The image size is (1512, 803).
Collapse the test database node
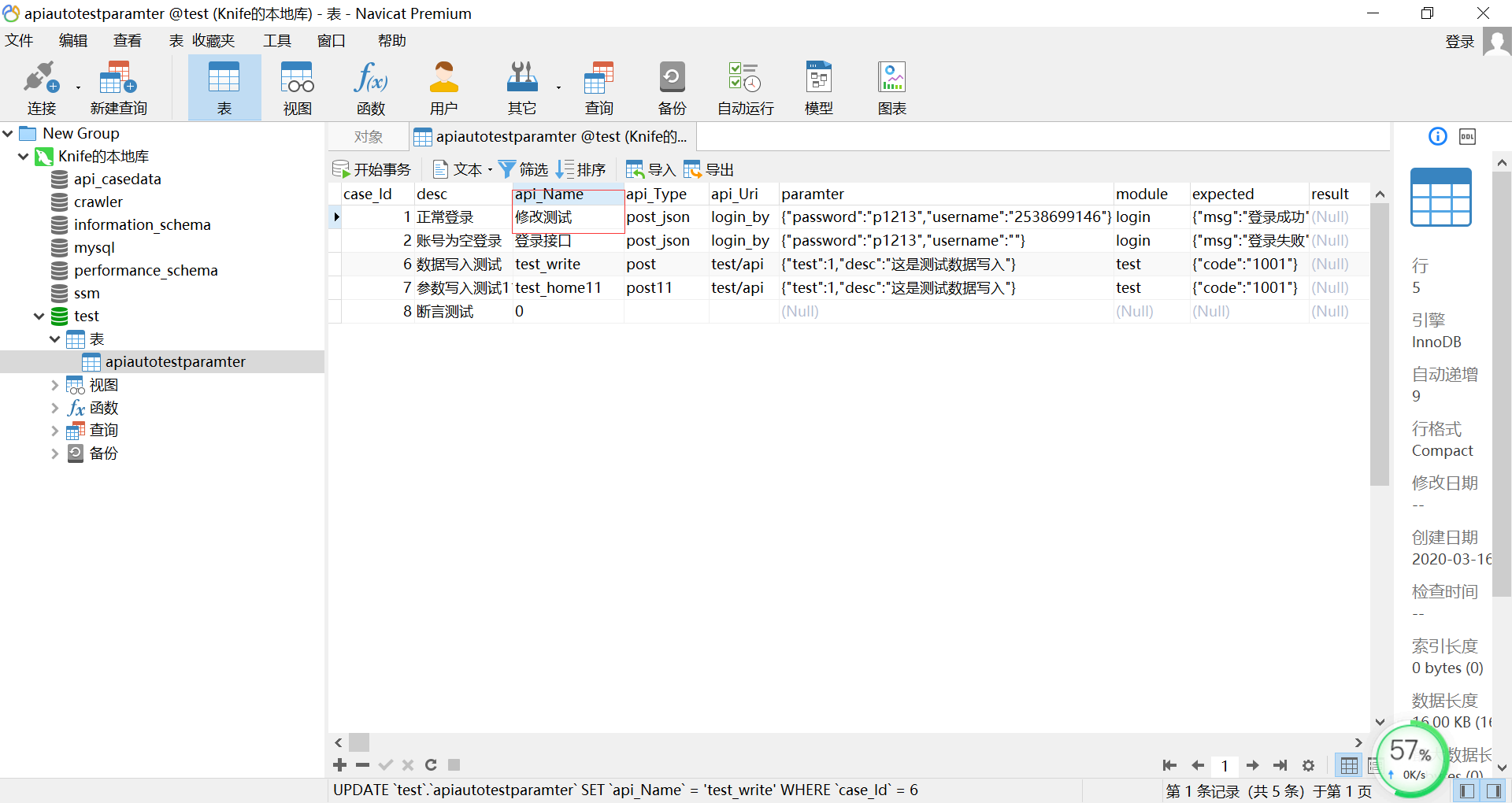click(x=39, y=316)
